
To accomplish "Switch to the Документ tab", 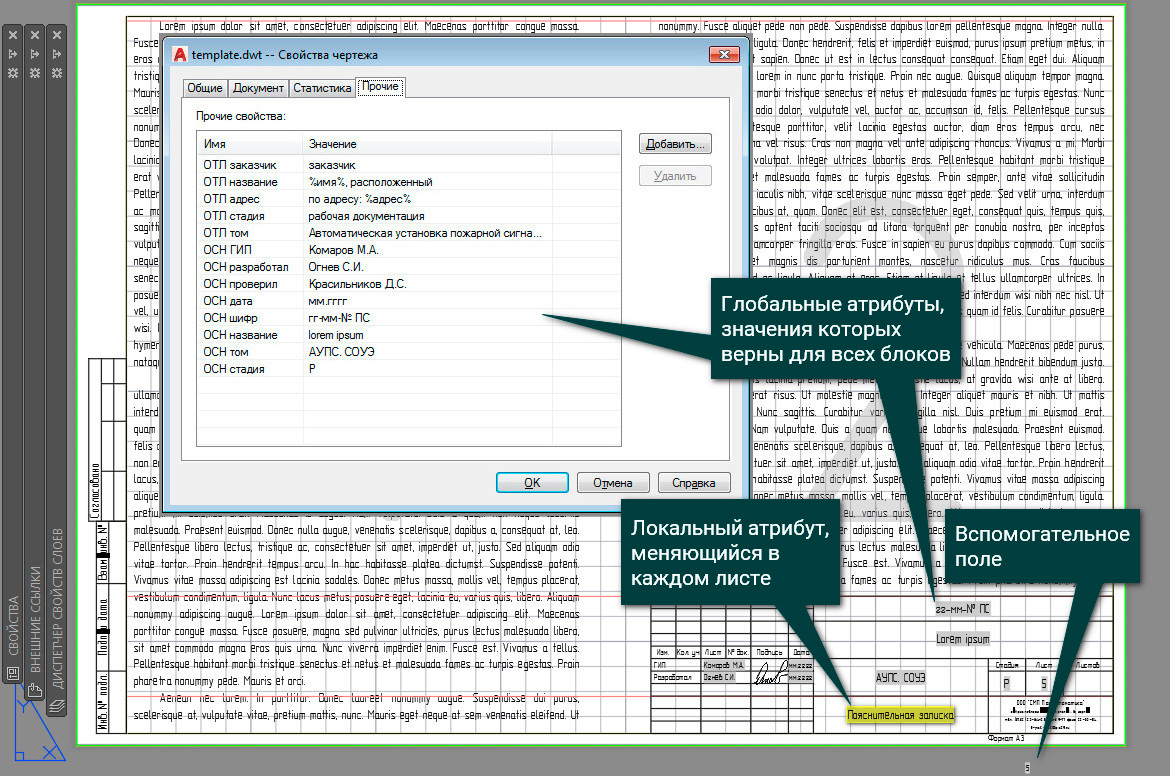I will pos(258,88).
